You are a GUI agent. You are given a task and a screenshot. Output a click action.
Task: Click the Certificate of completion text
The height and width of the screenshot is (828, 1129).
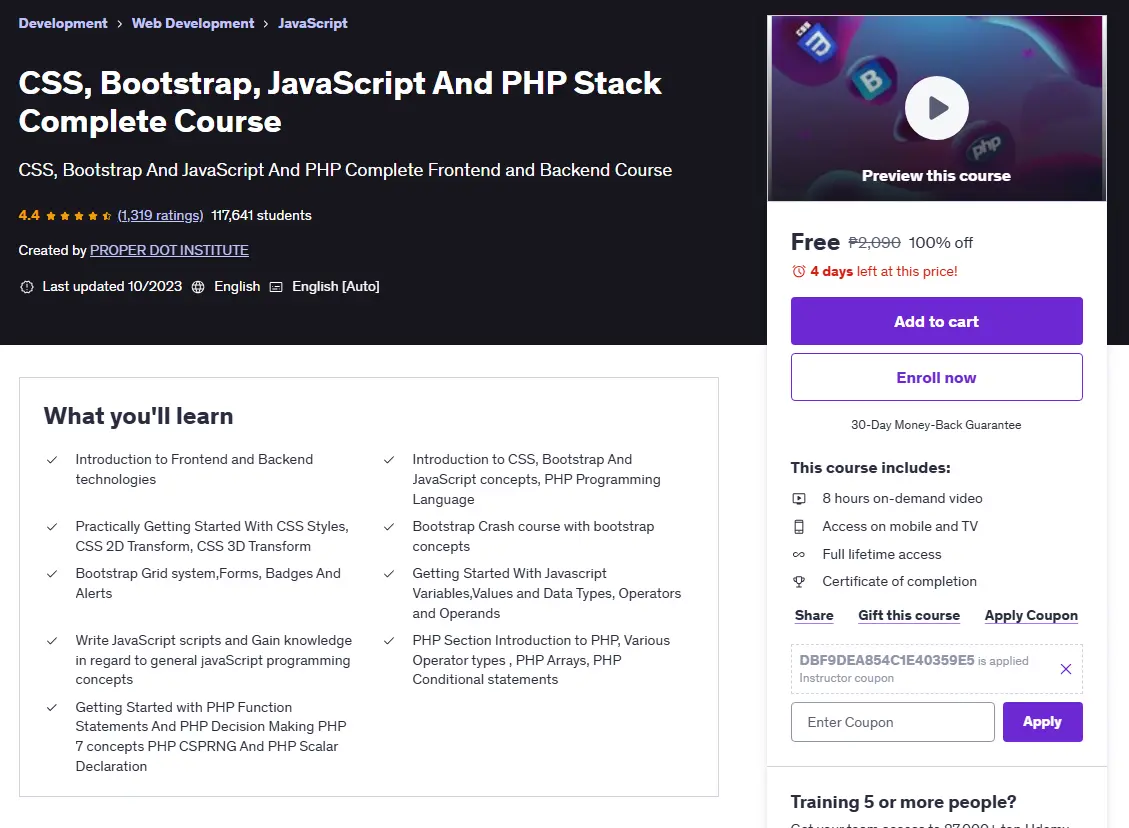pos(899,582)
